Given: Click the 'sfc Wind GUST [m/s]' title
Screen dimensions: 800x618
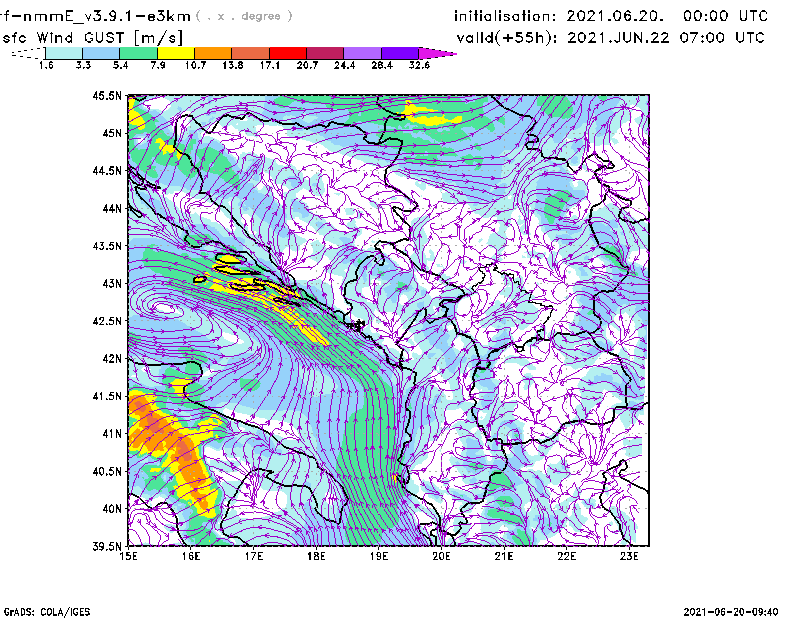Looking at the screenshot, I should [92, 38].
